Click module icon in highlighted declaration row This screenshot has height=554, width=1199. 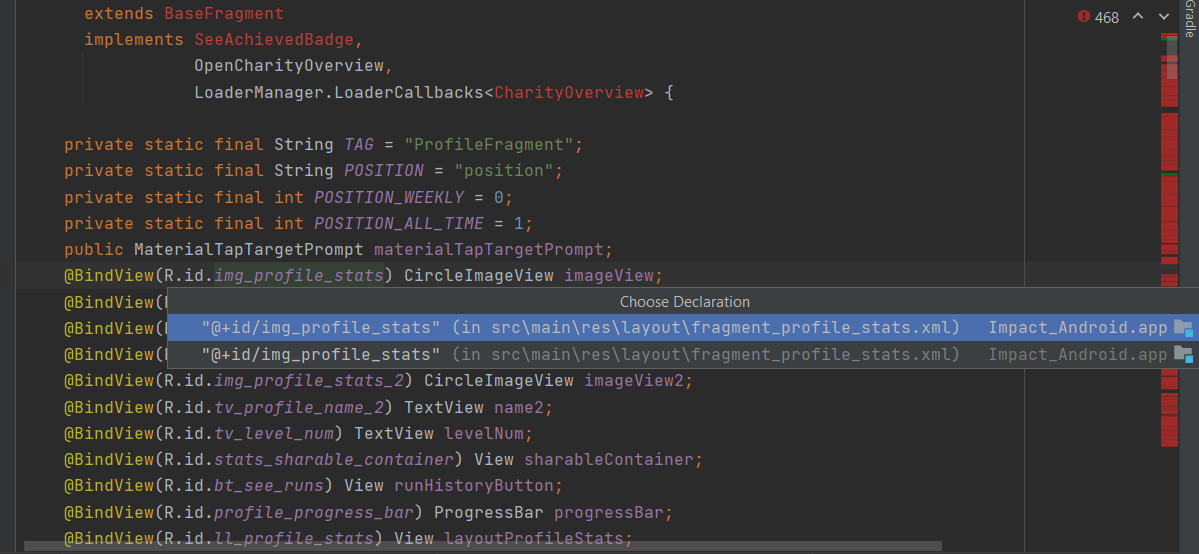click(x=1183, y=328)
